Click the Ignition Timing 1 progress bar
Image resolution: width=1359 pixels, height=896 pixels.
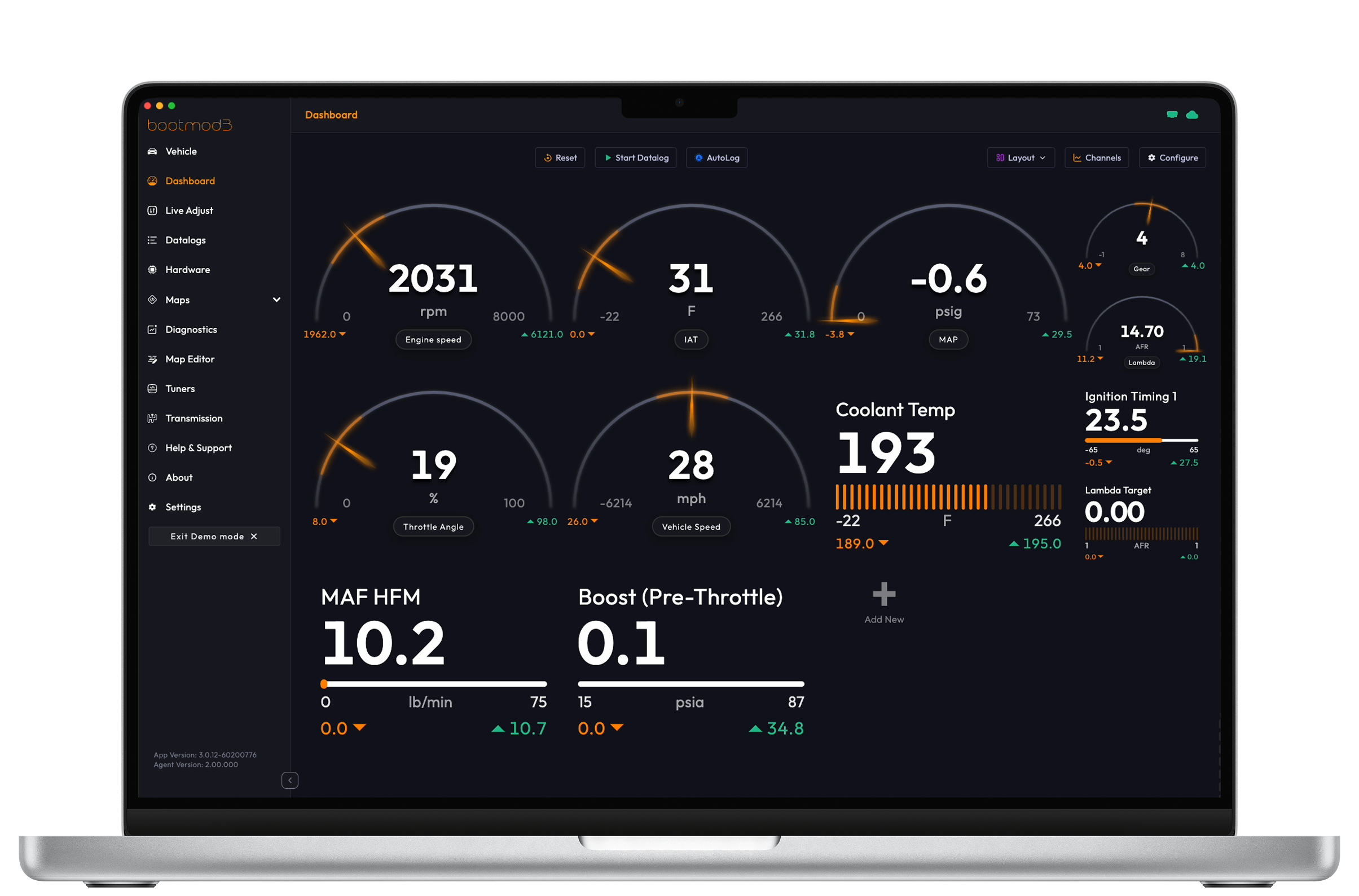coord(1142,441)
